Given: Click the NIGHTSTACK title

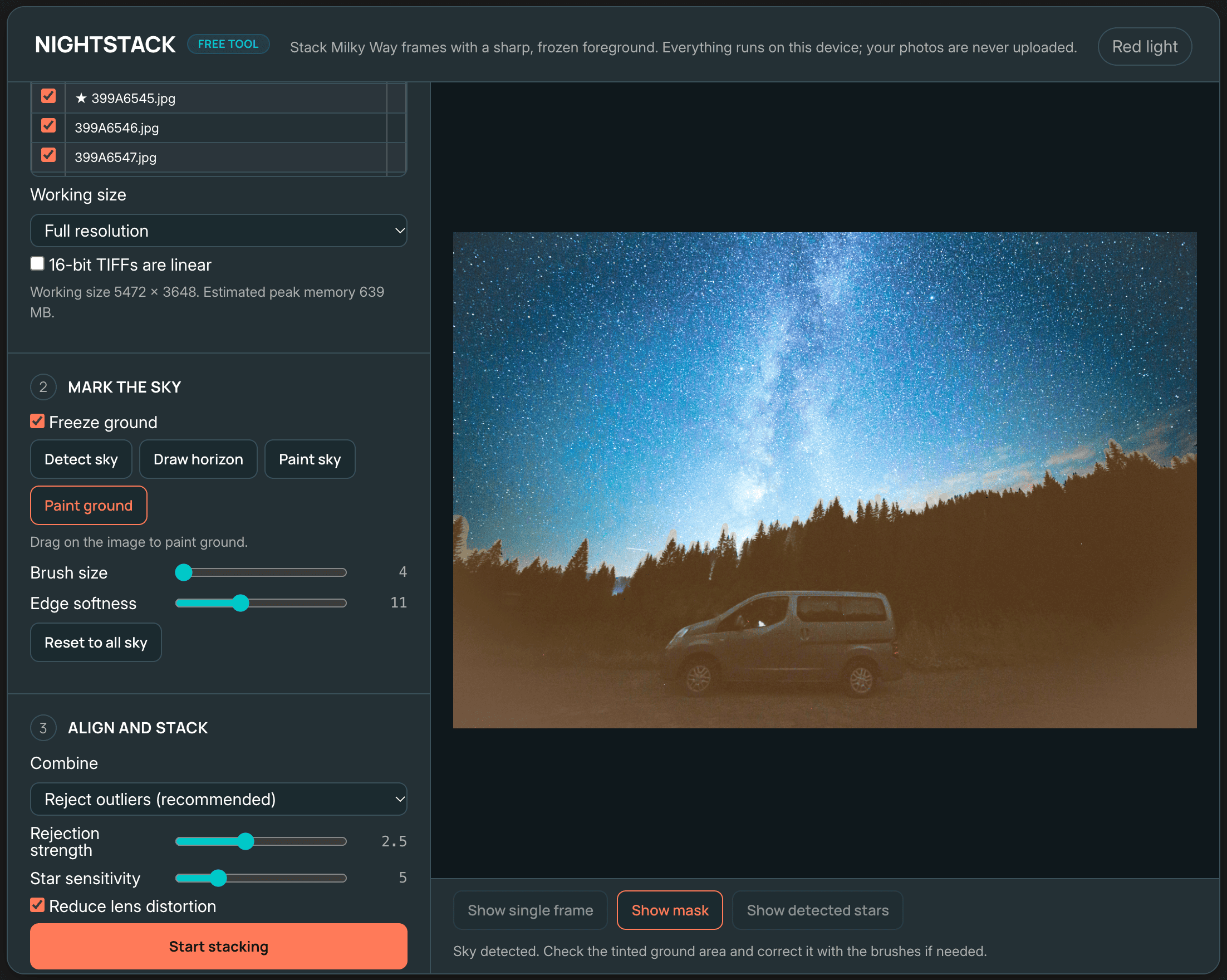Looking at the screenshot, I should click(105, 45).
